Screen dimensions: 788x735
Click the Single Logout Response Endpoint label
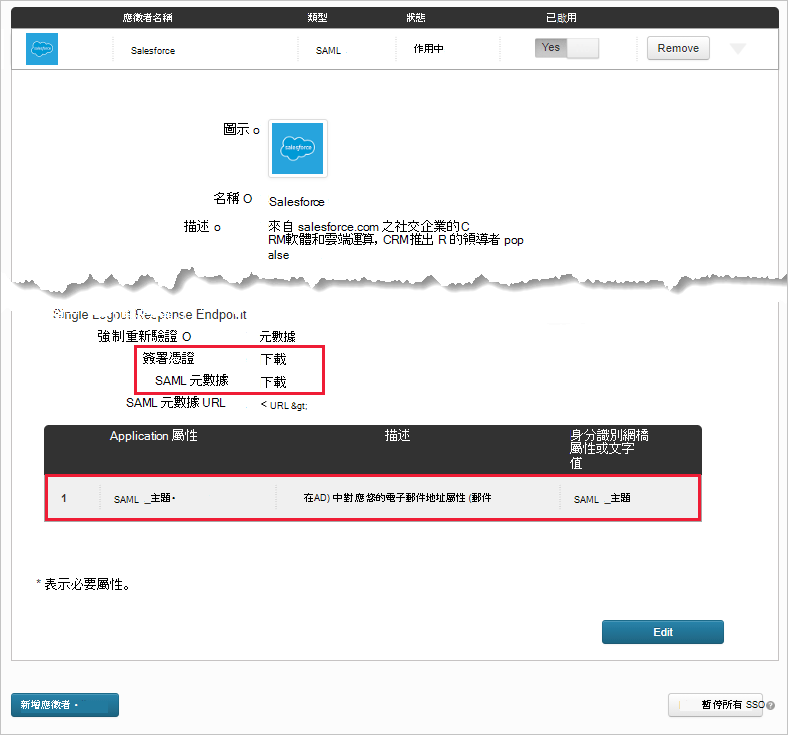[150, 314]
